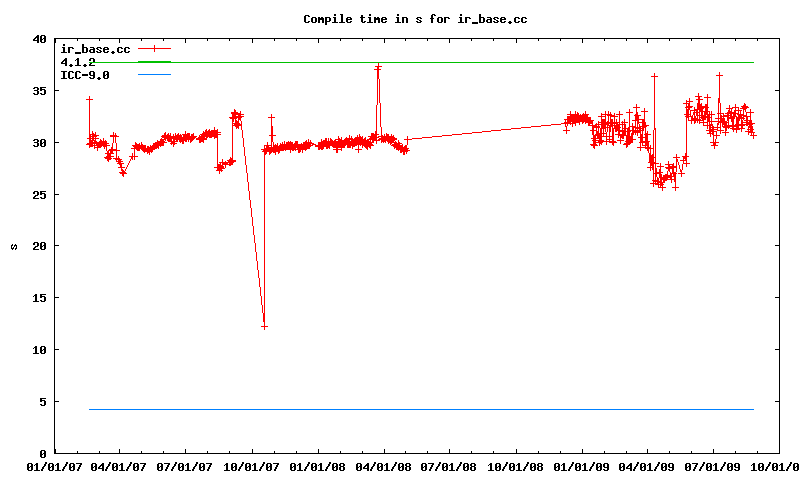Click the first data point at 34 seconds
800x480 pixels.
pyautogui.click(x=89, y=99)
